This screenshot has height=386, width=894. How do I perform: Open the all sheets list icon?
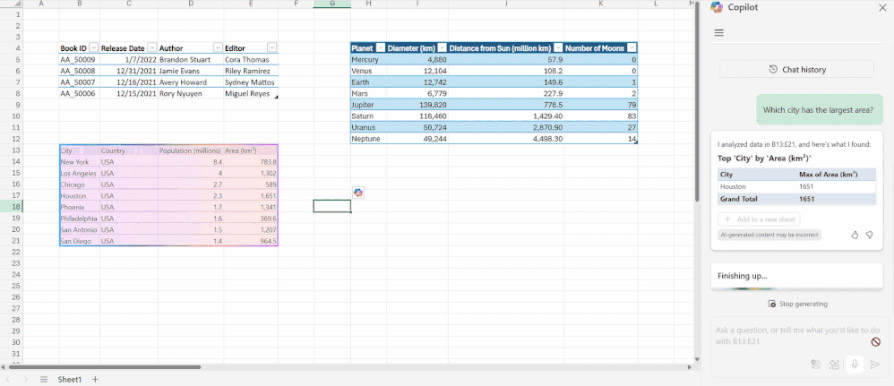click(x=44, y=379)
